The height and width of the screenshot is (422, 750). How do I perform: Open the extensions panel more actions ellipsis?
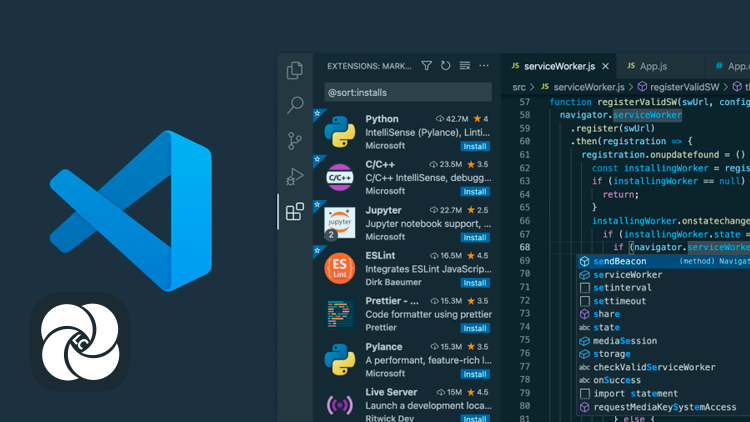click(x=484, y=66)
